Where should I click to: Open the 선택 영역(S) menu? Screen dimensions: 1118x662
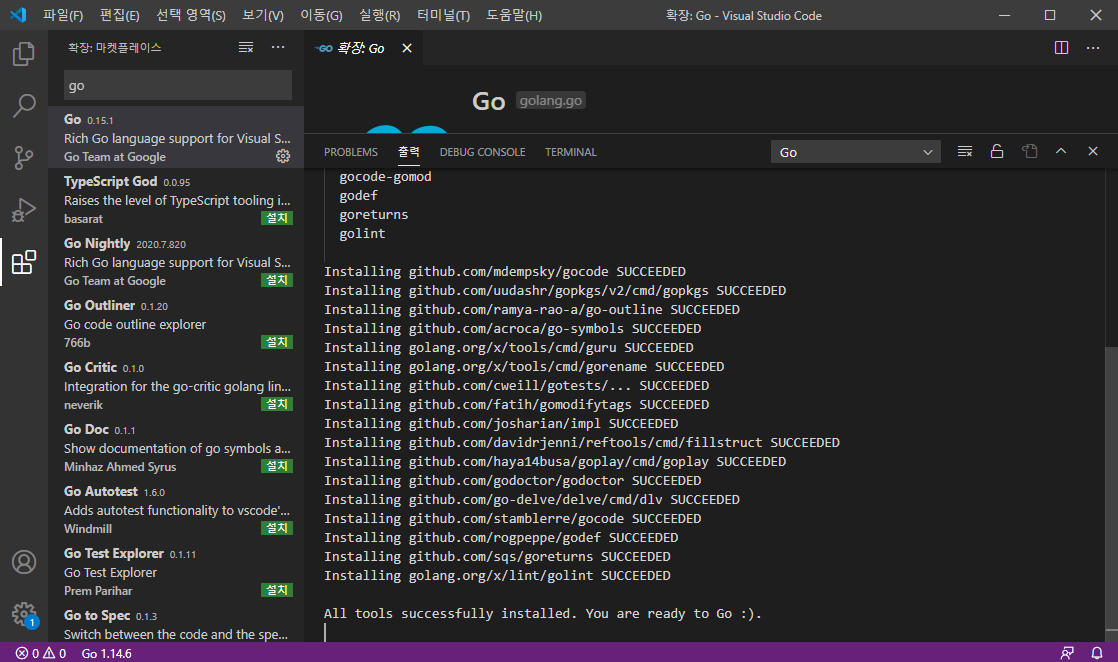click(x=190, y=15)
